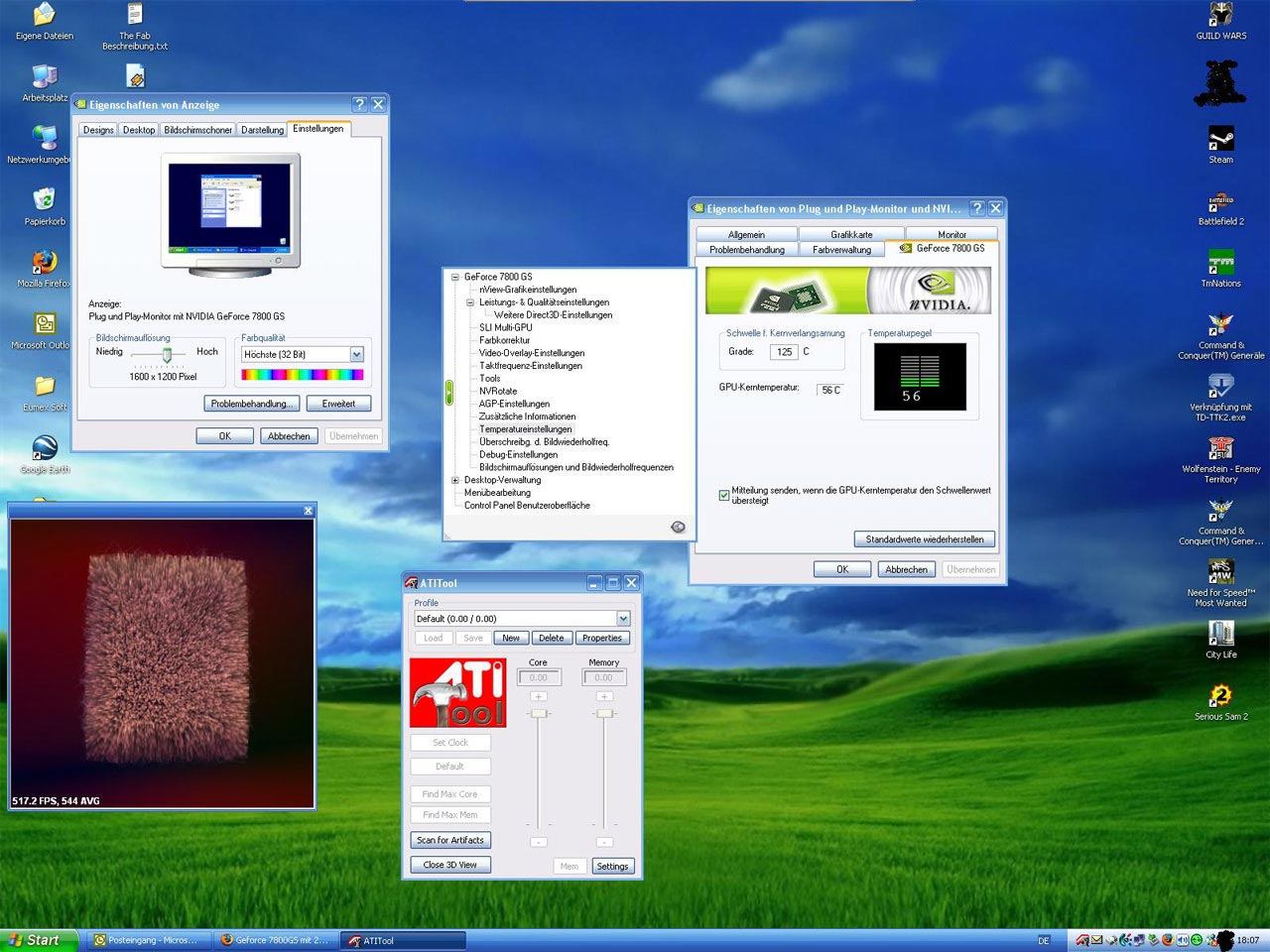
Task: Click the Core clock slider handle
Action: tap(539, 714)
